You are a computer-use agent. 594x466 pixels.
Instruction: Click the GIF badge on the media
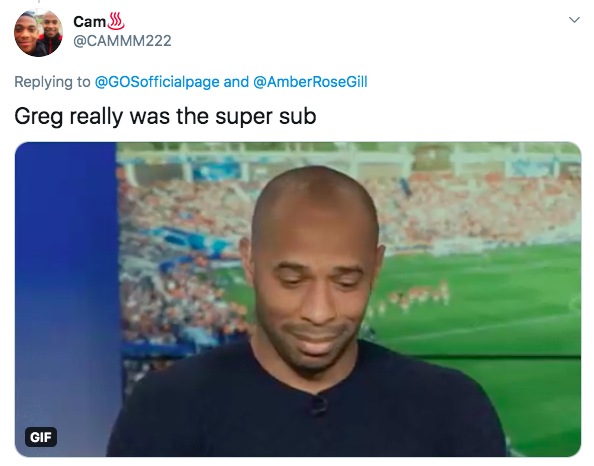[41, 437]
